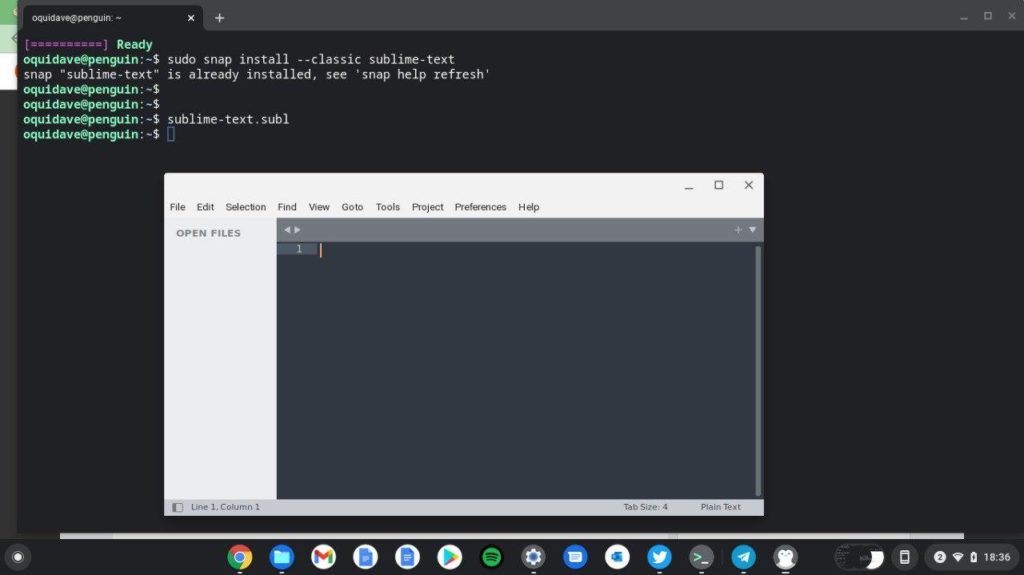The width and height of the screenshot is (1024, 575).
Task: Open the View menu
Action: point(319,206)
